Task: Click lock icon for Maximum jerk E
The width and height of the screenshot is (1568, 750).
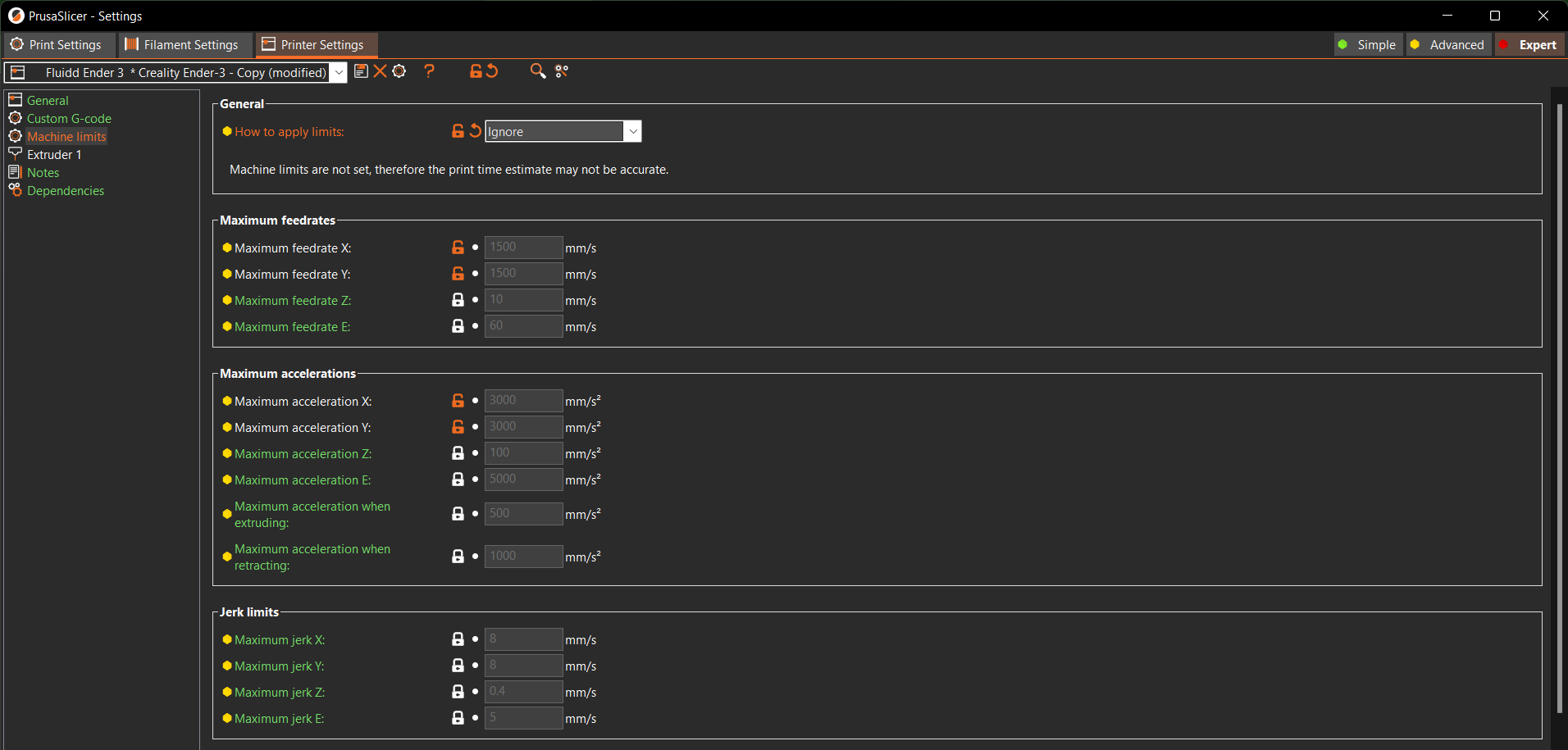Action: point(458,718)
